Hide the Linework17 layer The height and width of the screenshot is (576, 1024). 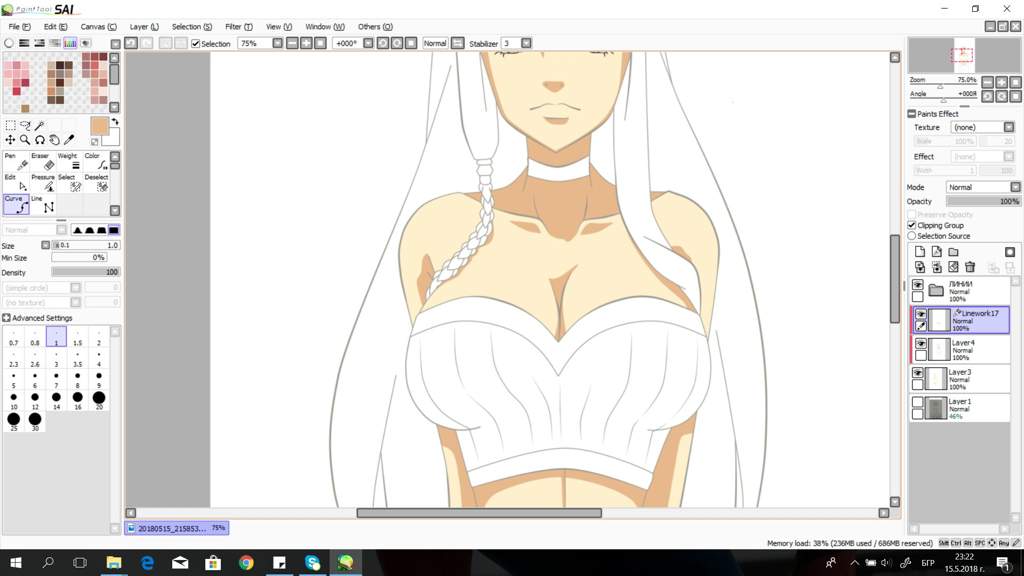921,314
